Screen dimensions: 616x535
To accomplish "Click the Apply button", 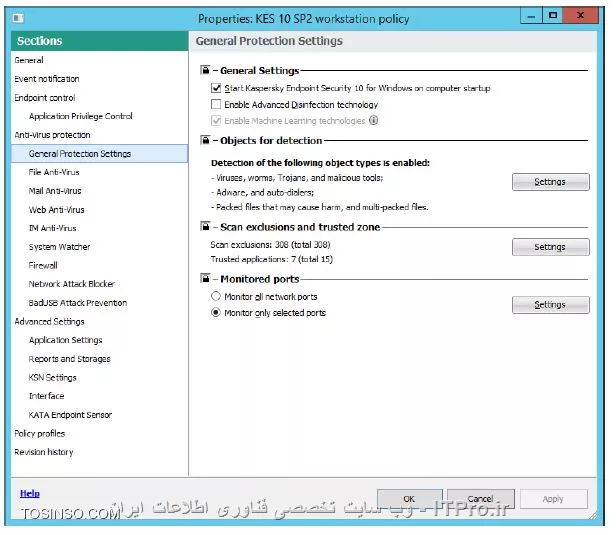I will (x=554, y=499).
